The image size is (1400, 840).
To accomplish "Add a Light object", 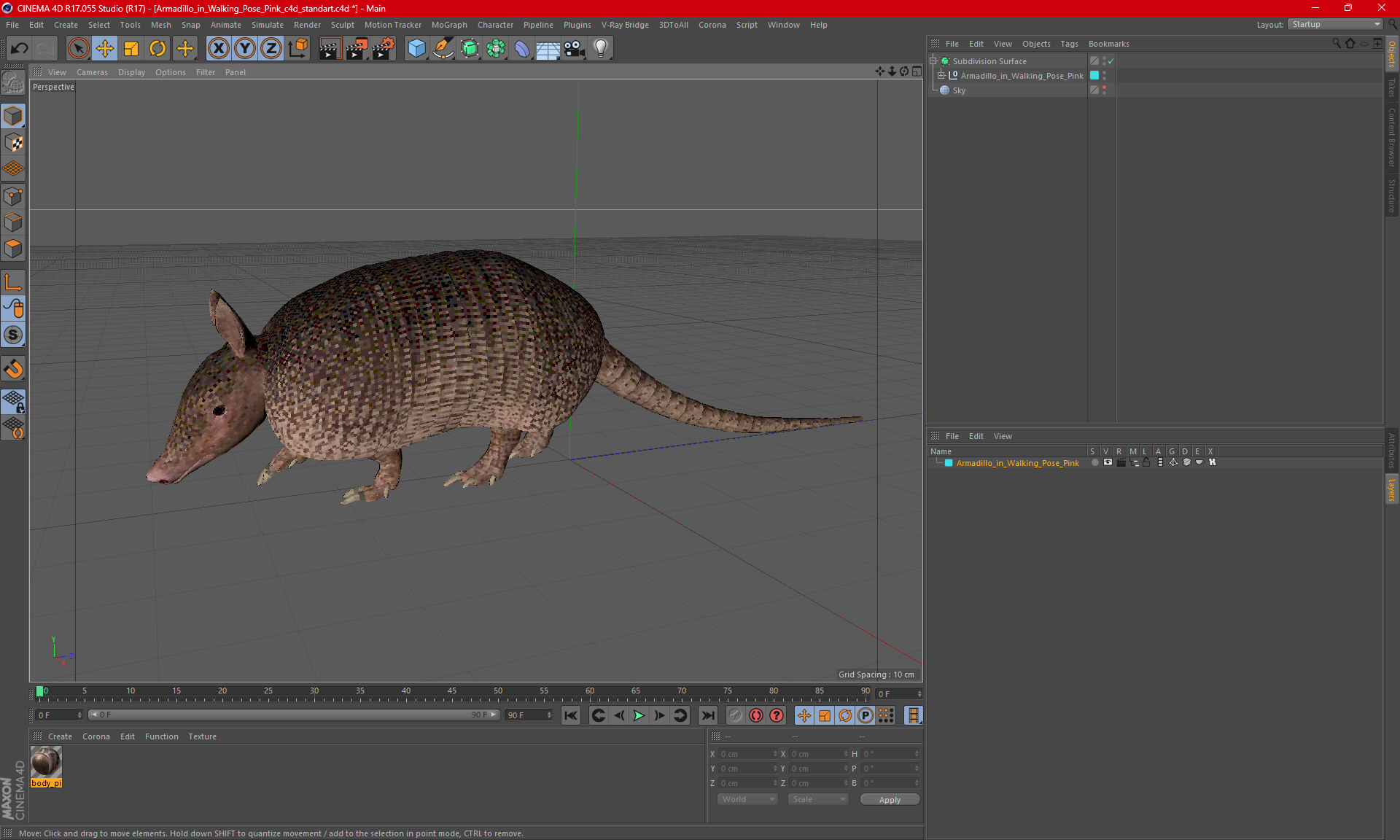I will 601,49.
